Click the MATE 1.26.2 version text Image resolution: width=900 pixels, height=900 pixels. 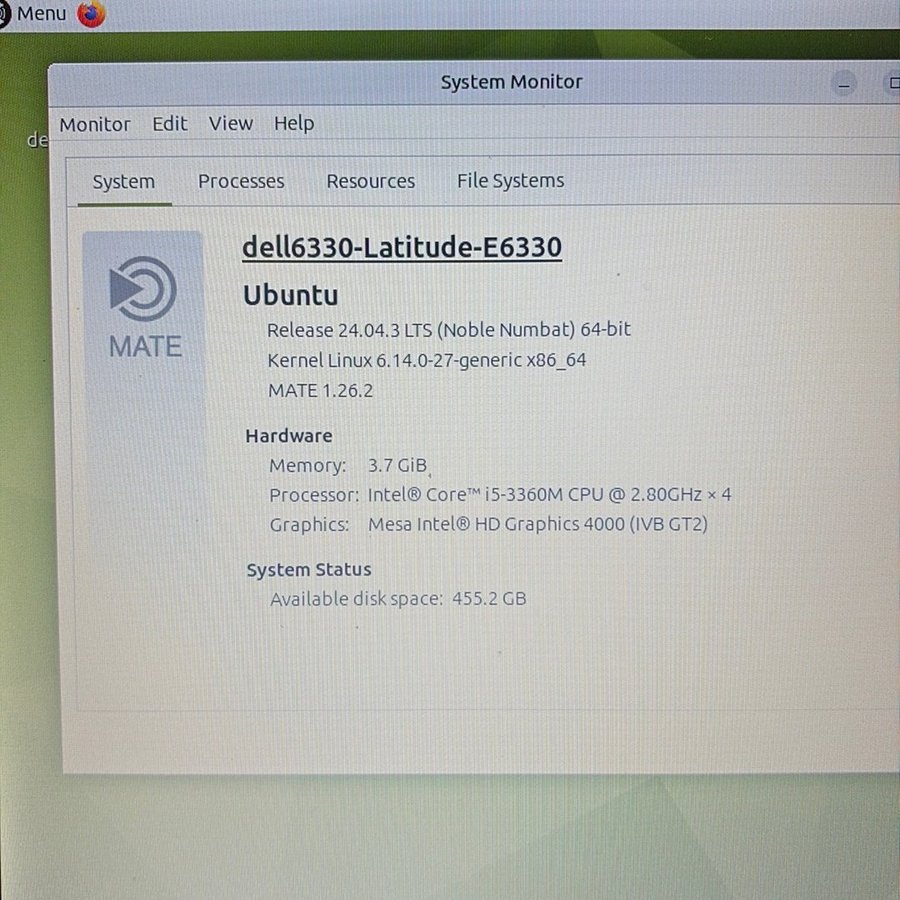click(320, 390)
